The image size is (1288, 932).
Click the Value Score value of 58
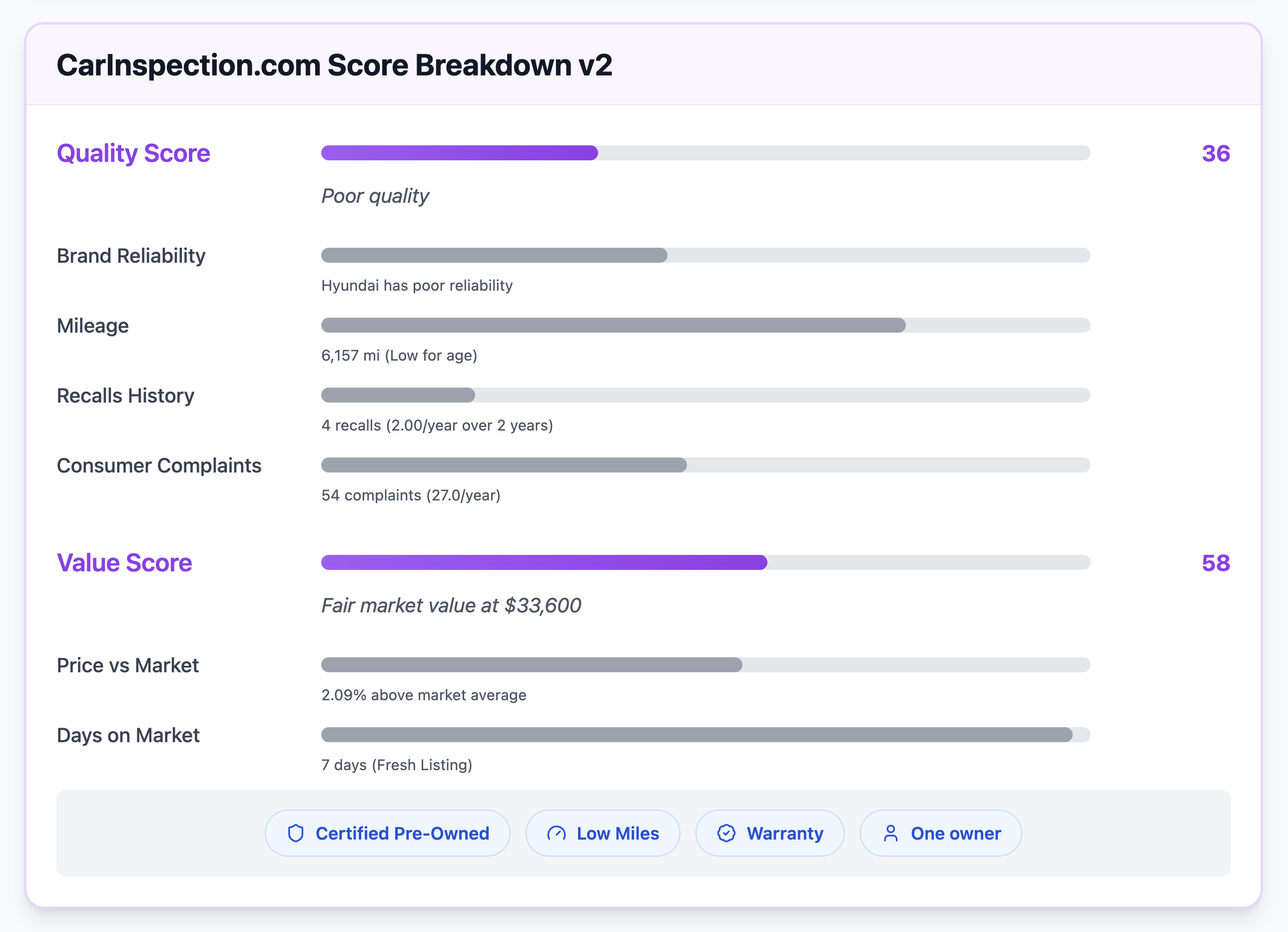pos(1216,563)
